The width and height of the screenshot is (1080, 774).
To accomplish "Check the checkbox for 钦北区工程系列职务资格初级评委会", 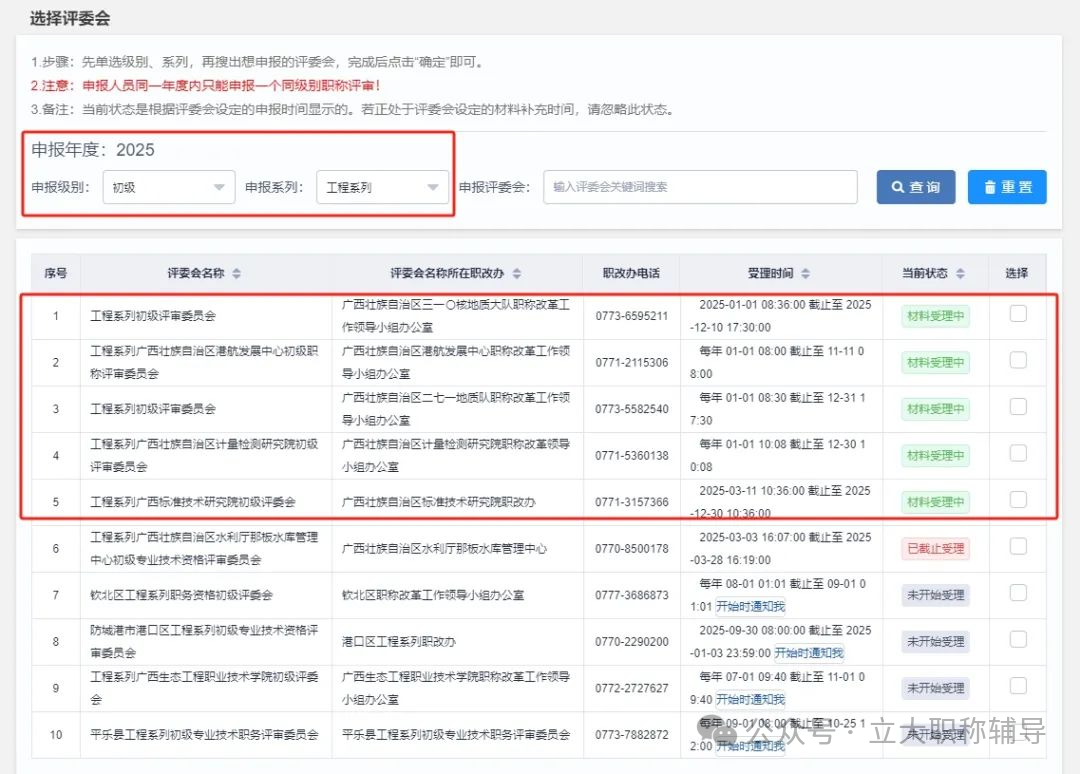I will click(x=1017, y=594).
